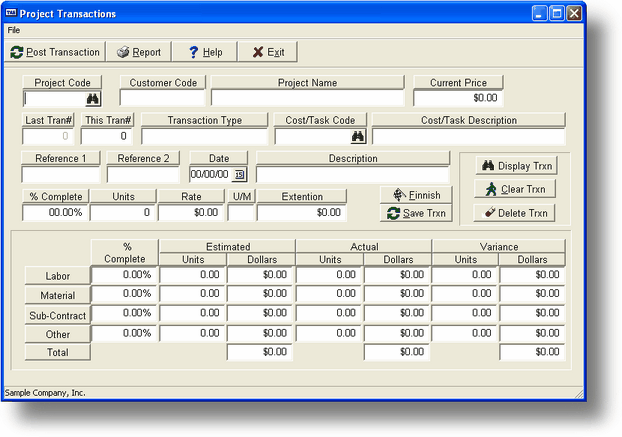Click the Delete Trxn button

click(x=514, y=213)
